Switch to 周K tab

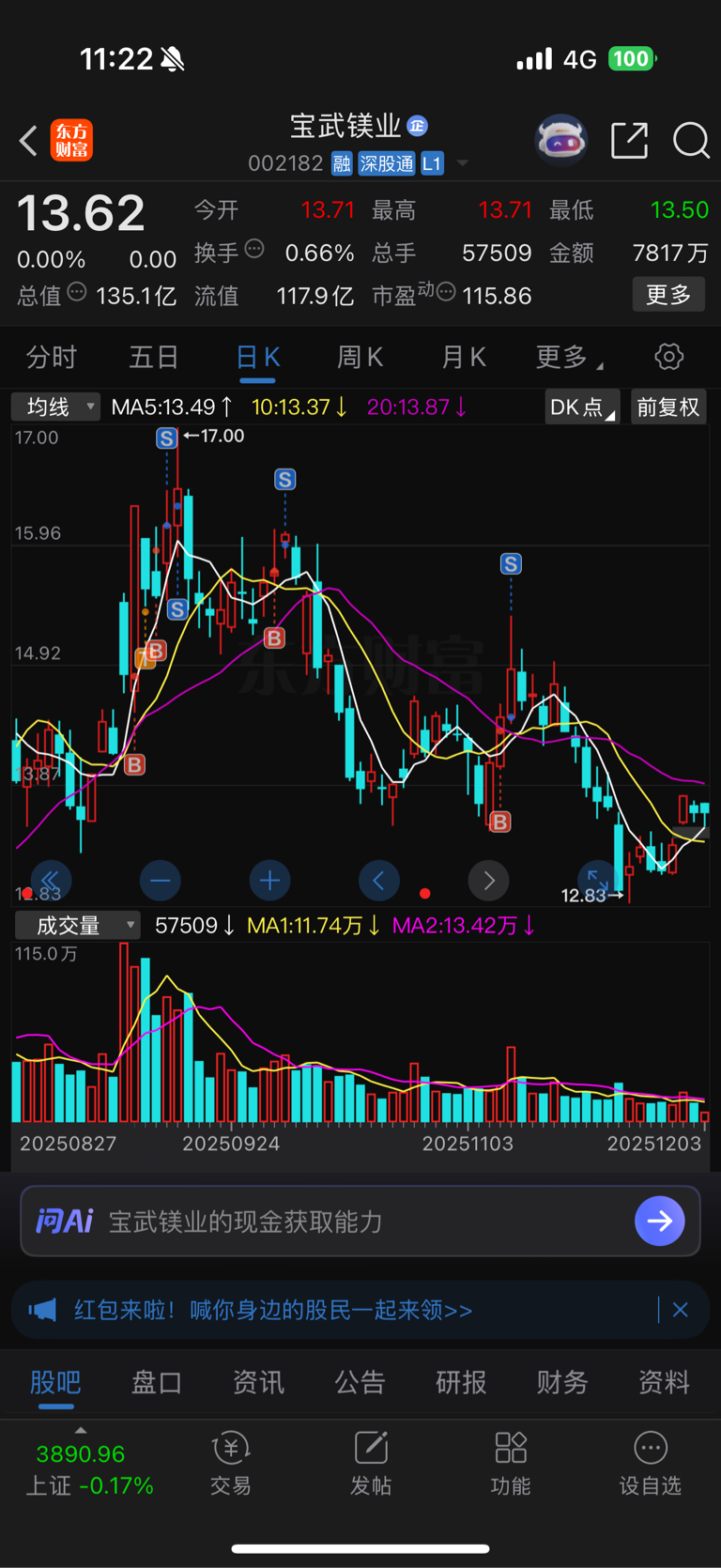360,357
